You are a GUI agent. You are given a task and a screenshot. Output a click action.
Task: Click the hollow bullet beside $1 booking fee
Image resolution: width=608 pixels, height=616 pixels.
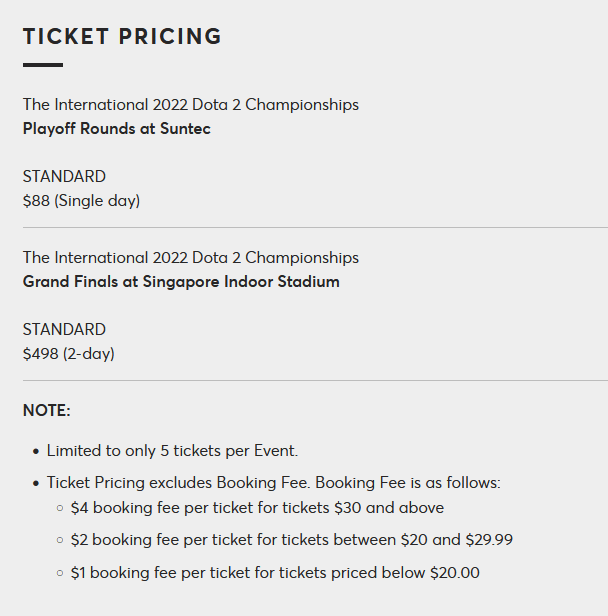click(x=60, y=573)
